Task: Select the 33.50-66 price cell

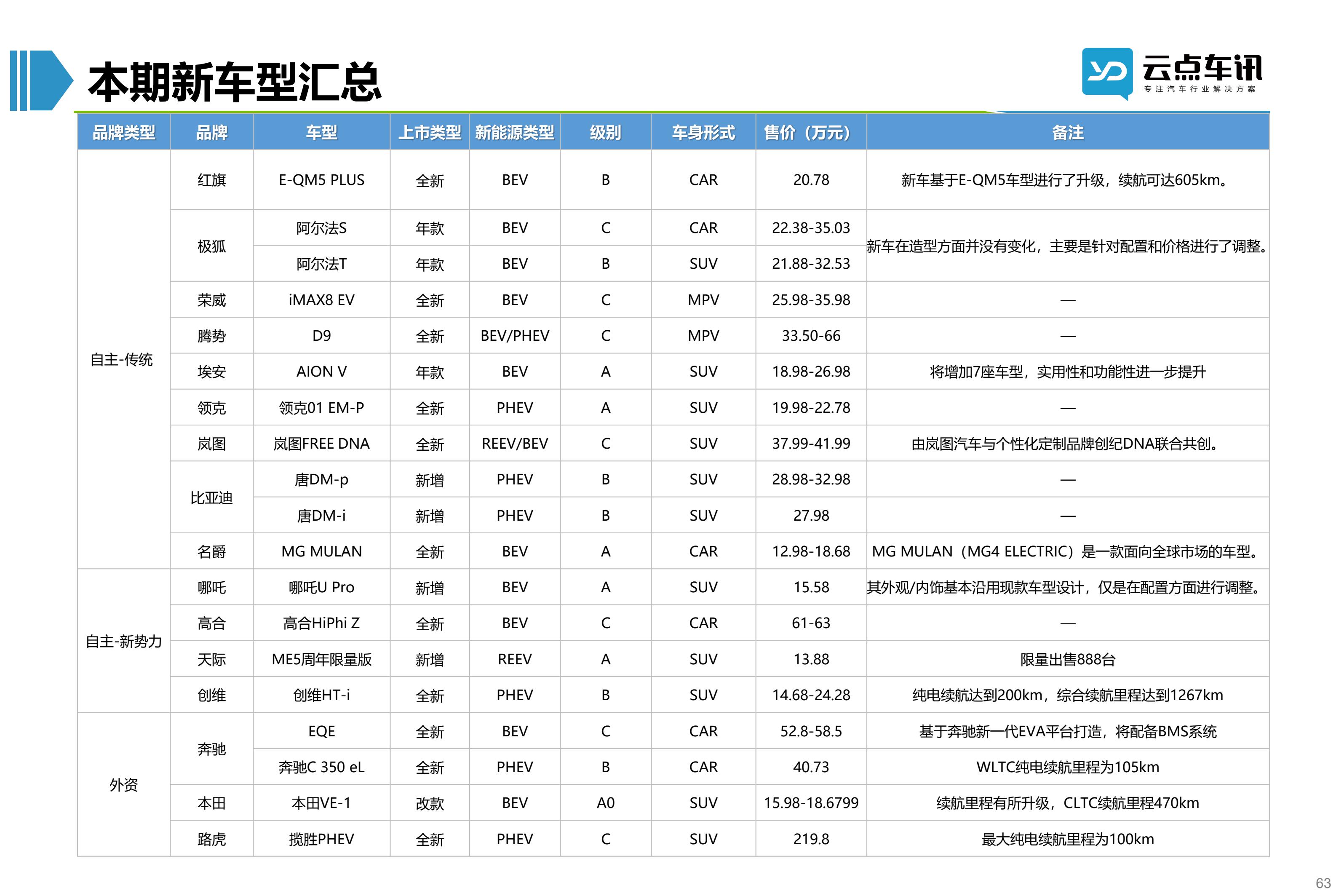Action: pyautogui.click(x=811, y=335)
